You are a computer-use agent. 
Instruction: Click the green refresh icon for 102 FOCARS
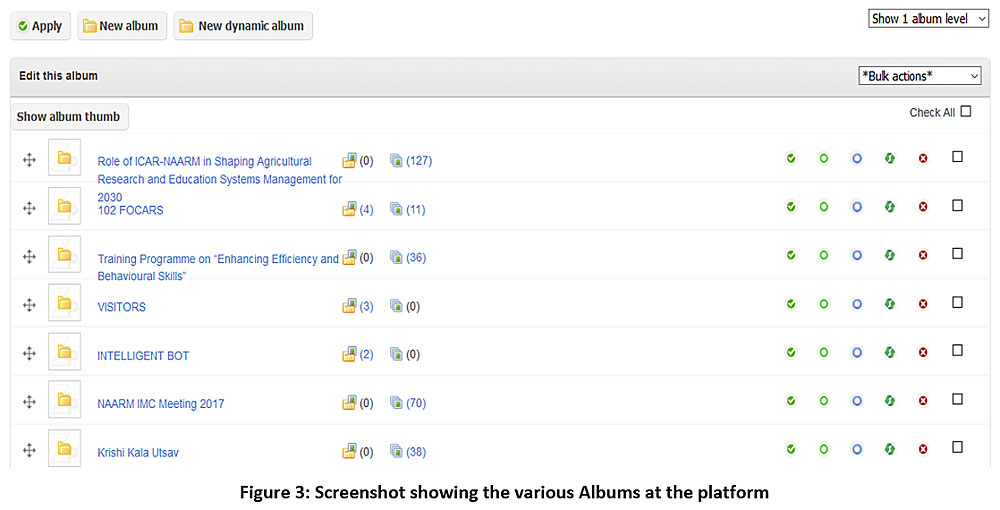890,207
